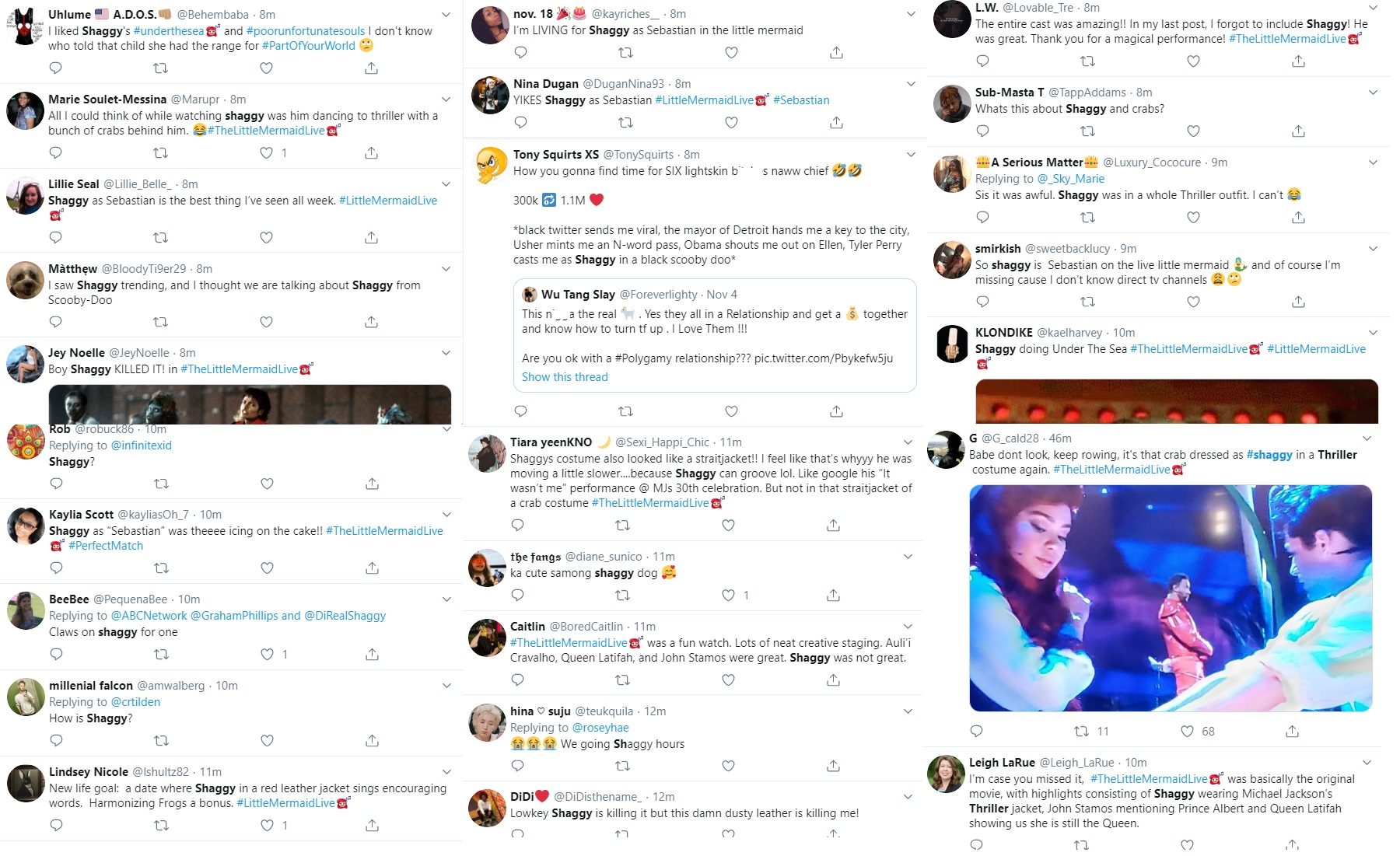Share Nina Dugan's tweet
This screenshot has width=1400, height=856.
tap(836, 122)
